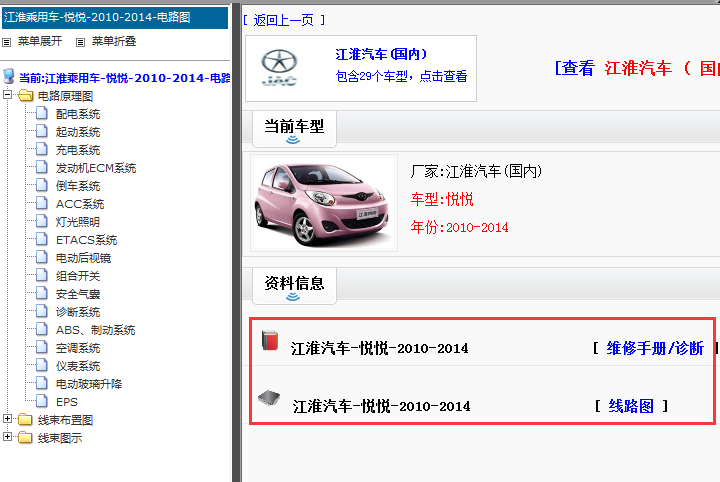This screenshot has width=720, height=482.
Task: Click the page icon beside 组合开关
Action: [42, 275]
